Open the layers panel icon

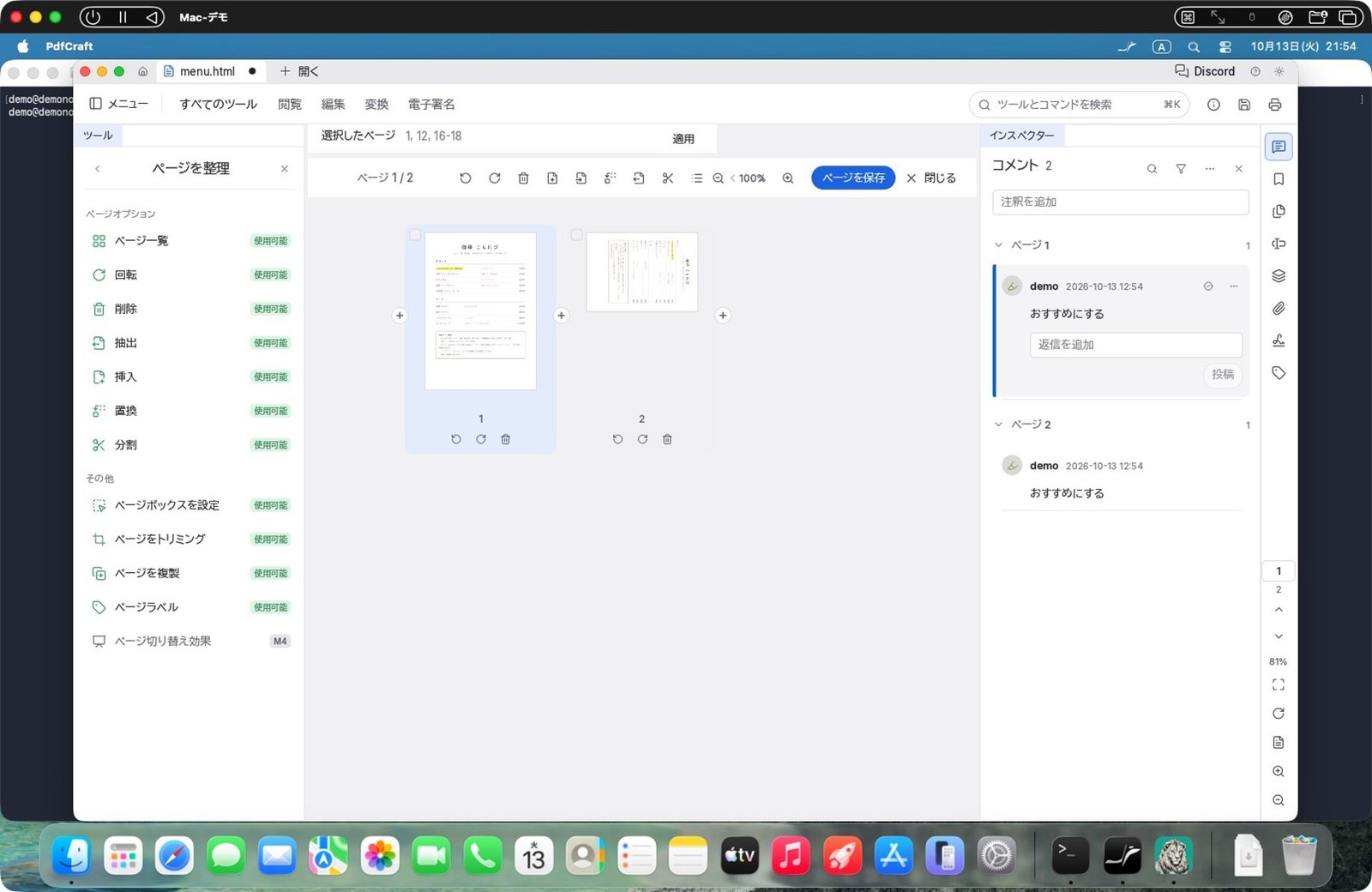1279,276
